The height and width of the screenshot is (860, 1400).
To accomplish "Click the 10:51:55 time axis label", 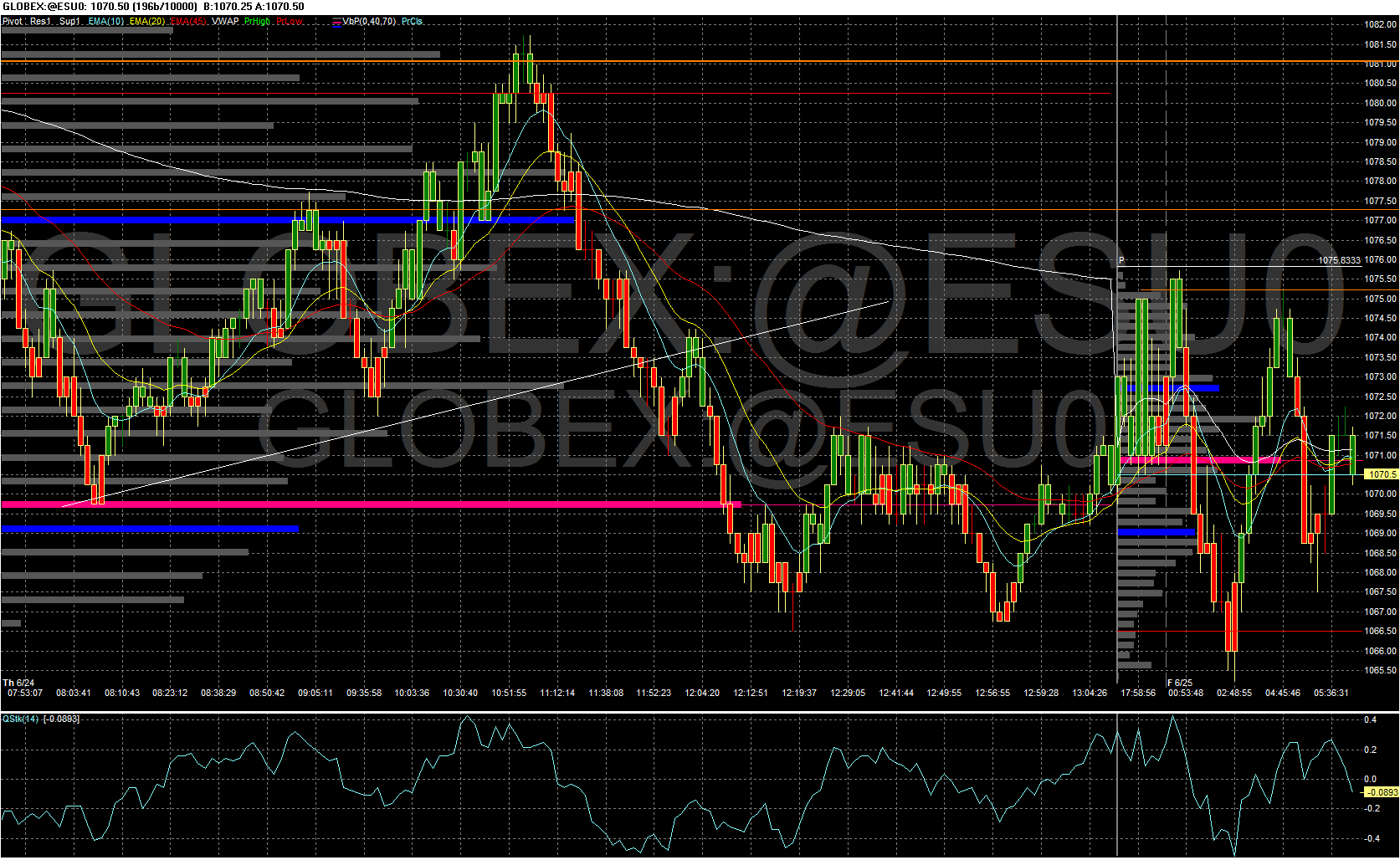I will pyautogui.click(x=509, y=693).
